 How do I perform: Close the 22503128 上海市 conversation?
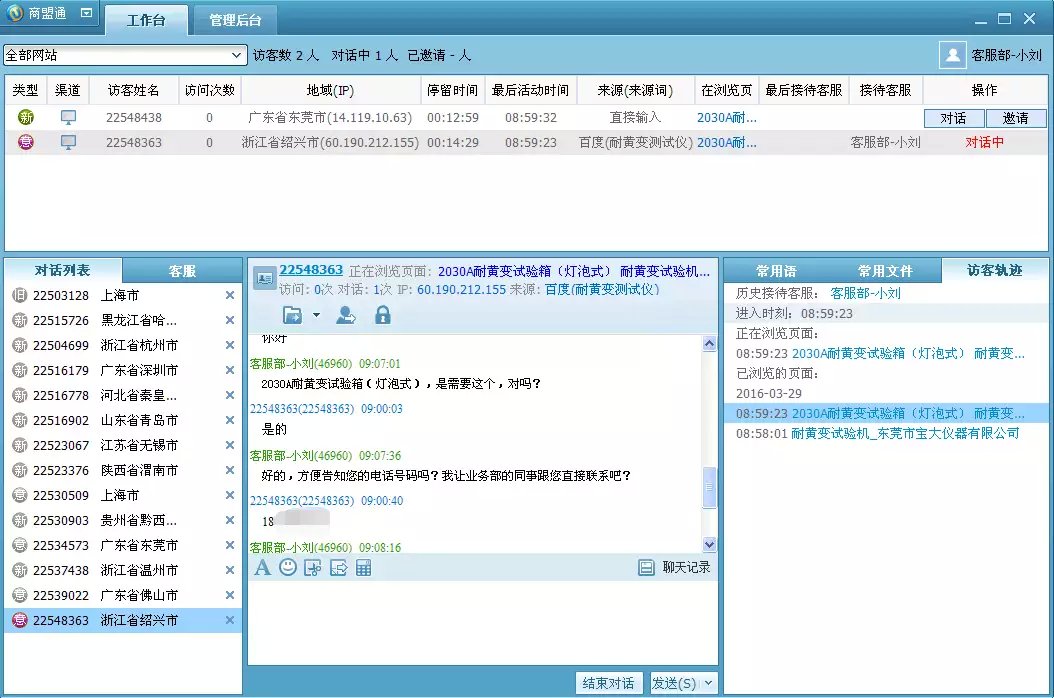(230, 296)
